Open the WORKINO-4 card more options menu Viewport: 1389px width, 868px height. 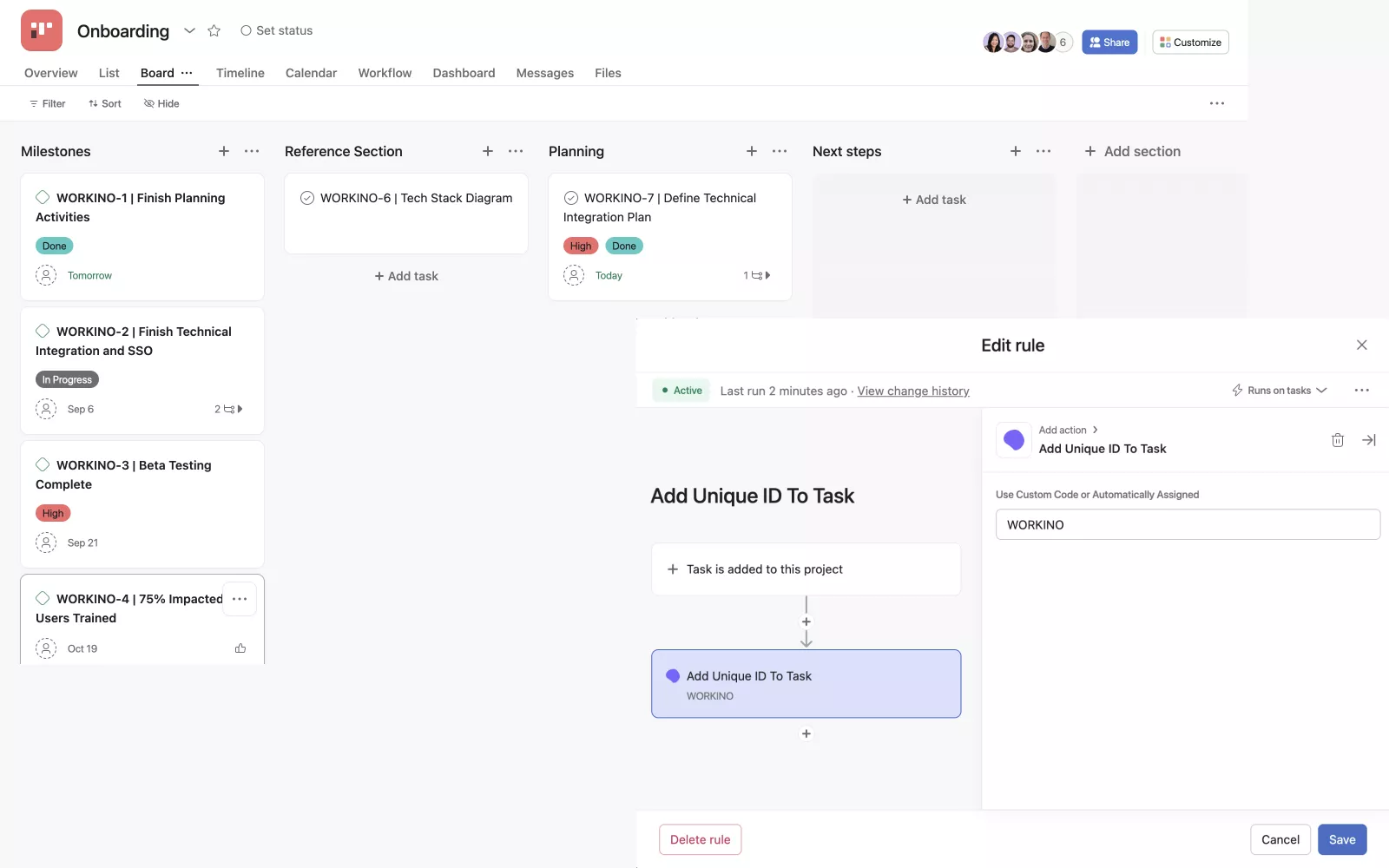(240, 599)
